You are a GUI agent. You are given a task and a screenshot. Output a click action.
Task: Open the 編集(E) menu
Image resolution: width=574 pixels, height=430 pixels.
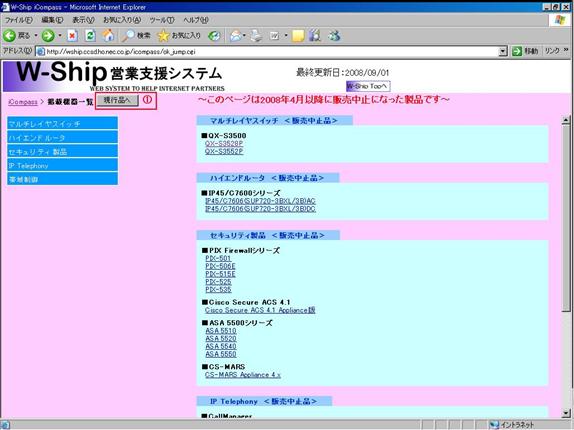pyautogui.click(x=52, y=20)
